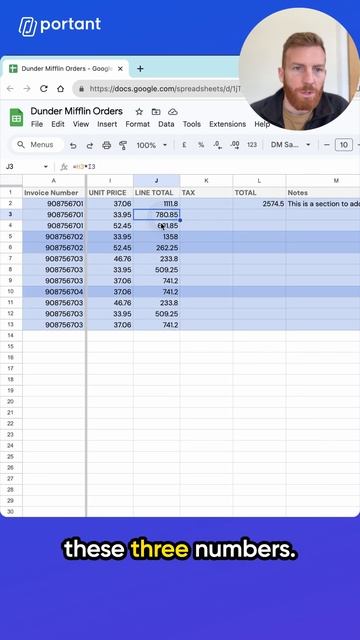Click the Google Sheets logo icon
This screenshot has height=640, width=360.
(16, 118)
